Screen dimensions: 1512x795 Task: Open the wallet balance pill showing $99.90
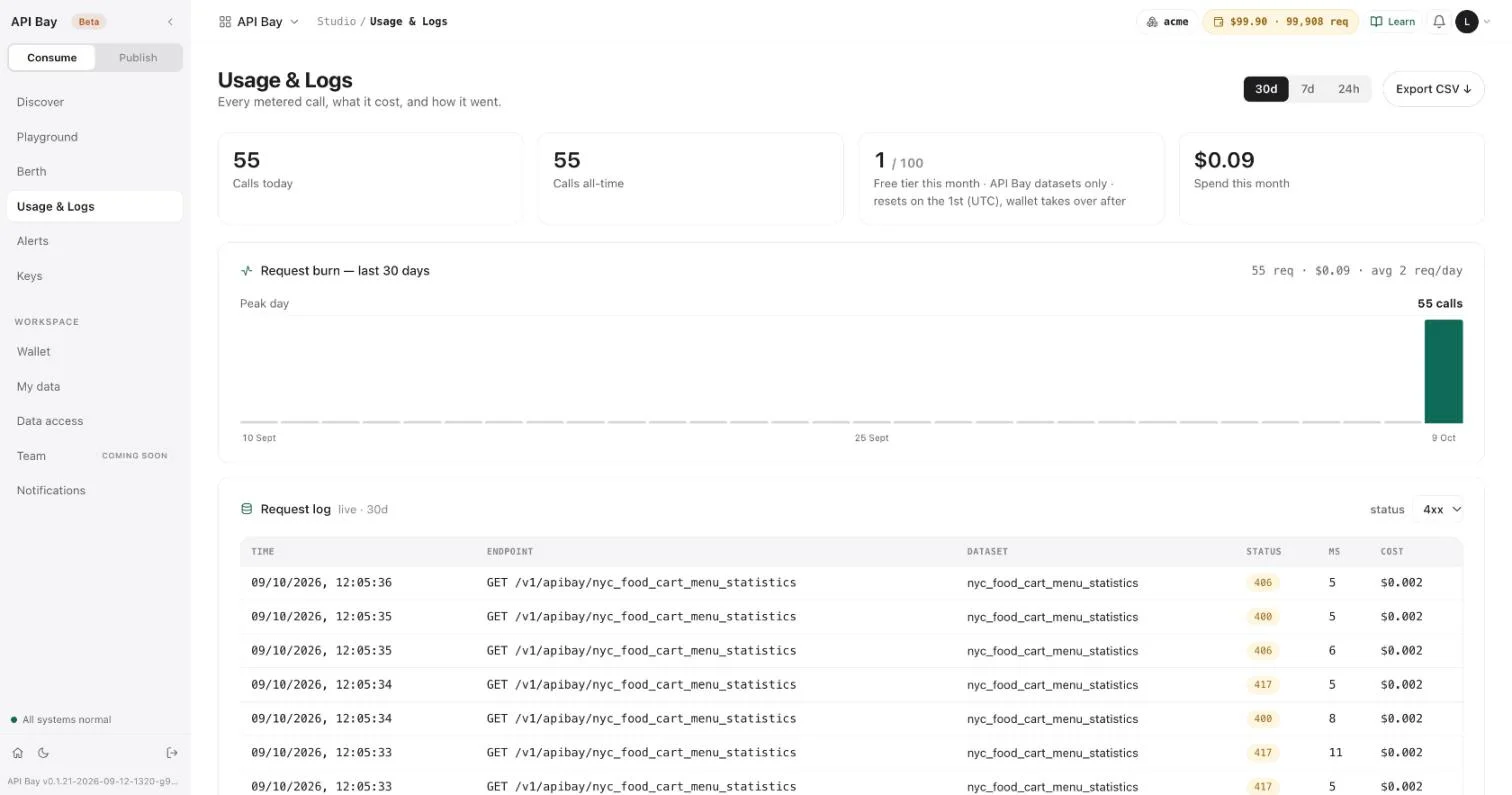coord(1280,21)
